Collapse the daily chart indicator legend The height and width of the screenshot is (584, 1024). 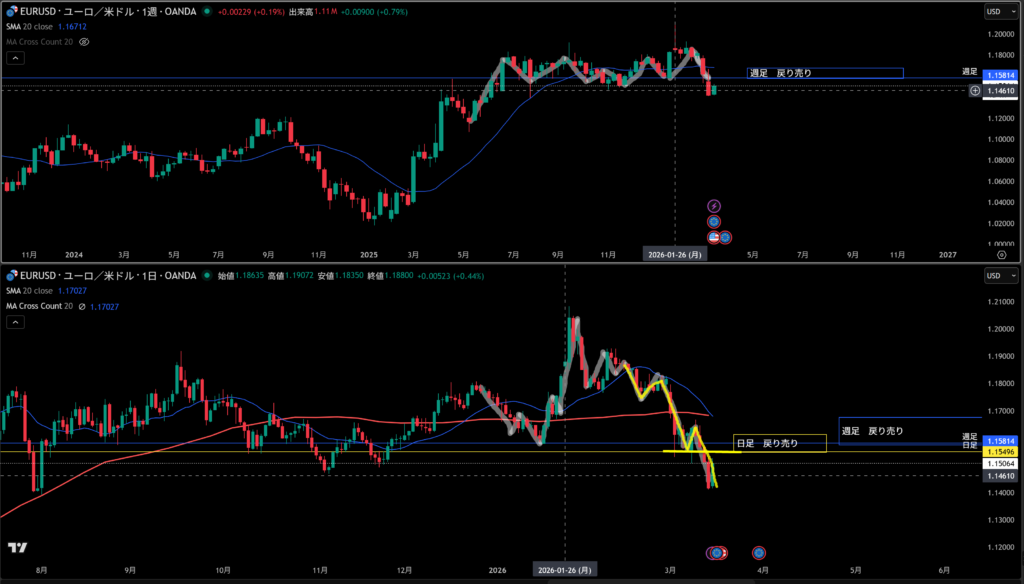pos(14,322)
